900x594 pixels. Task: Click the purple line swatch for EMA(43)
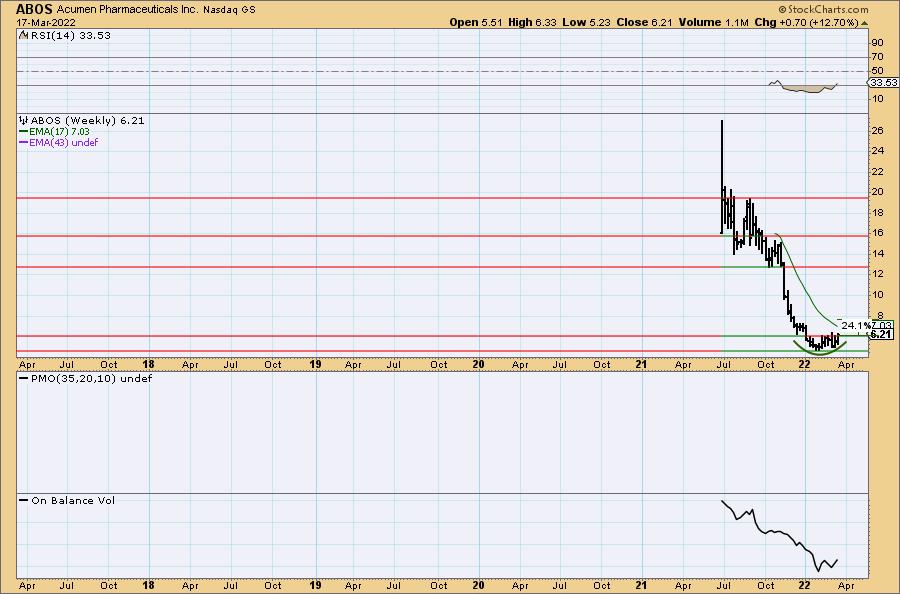coord(24,142)
